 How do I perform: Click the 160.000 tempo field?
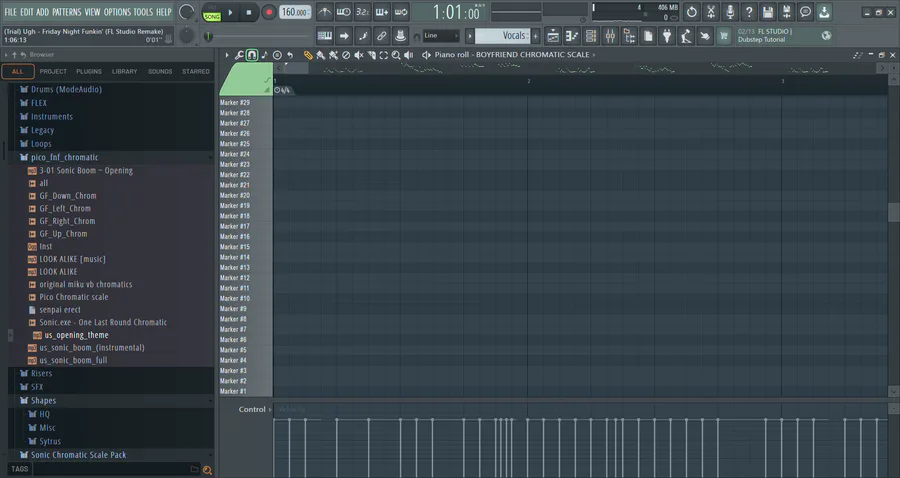pos(296,12)
